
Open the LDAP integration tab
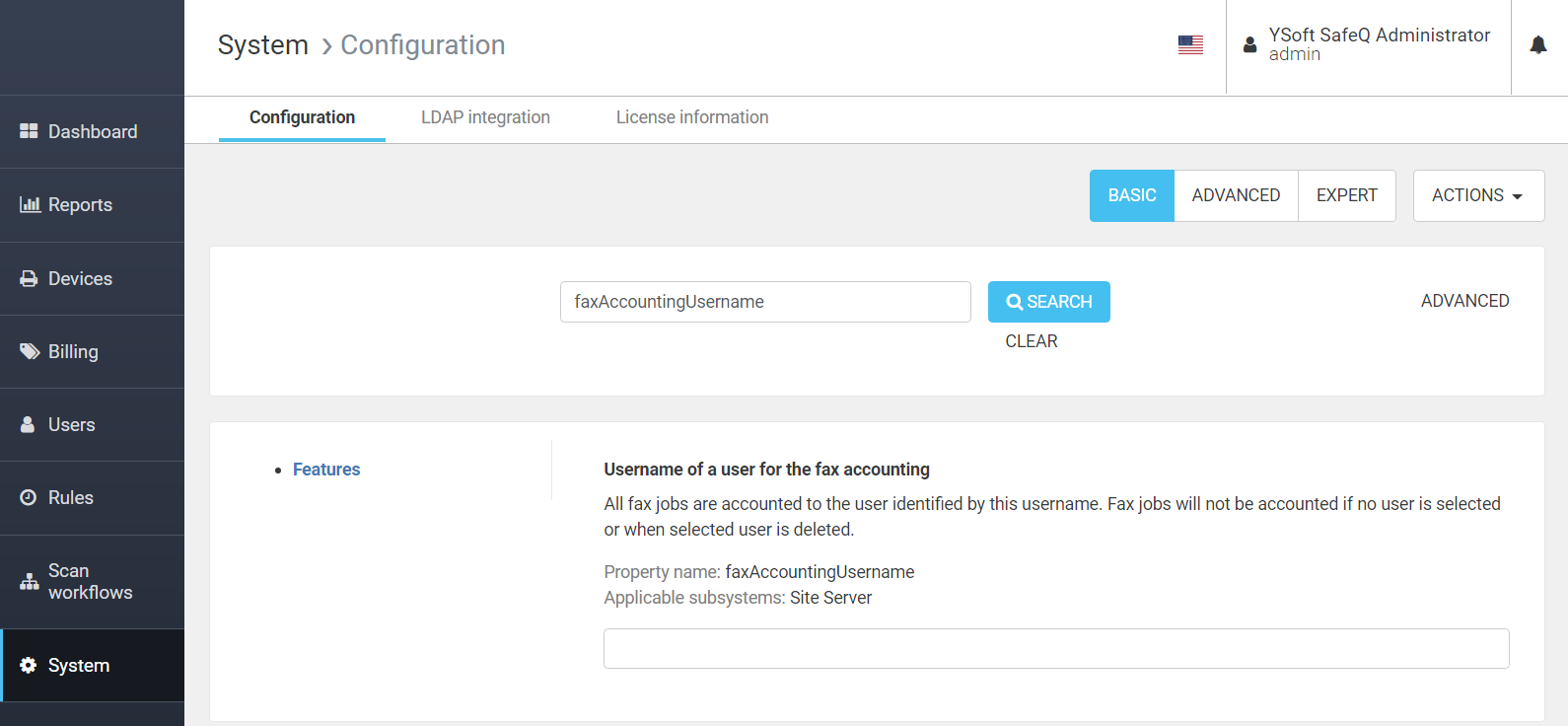point(485,117)
